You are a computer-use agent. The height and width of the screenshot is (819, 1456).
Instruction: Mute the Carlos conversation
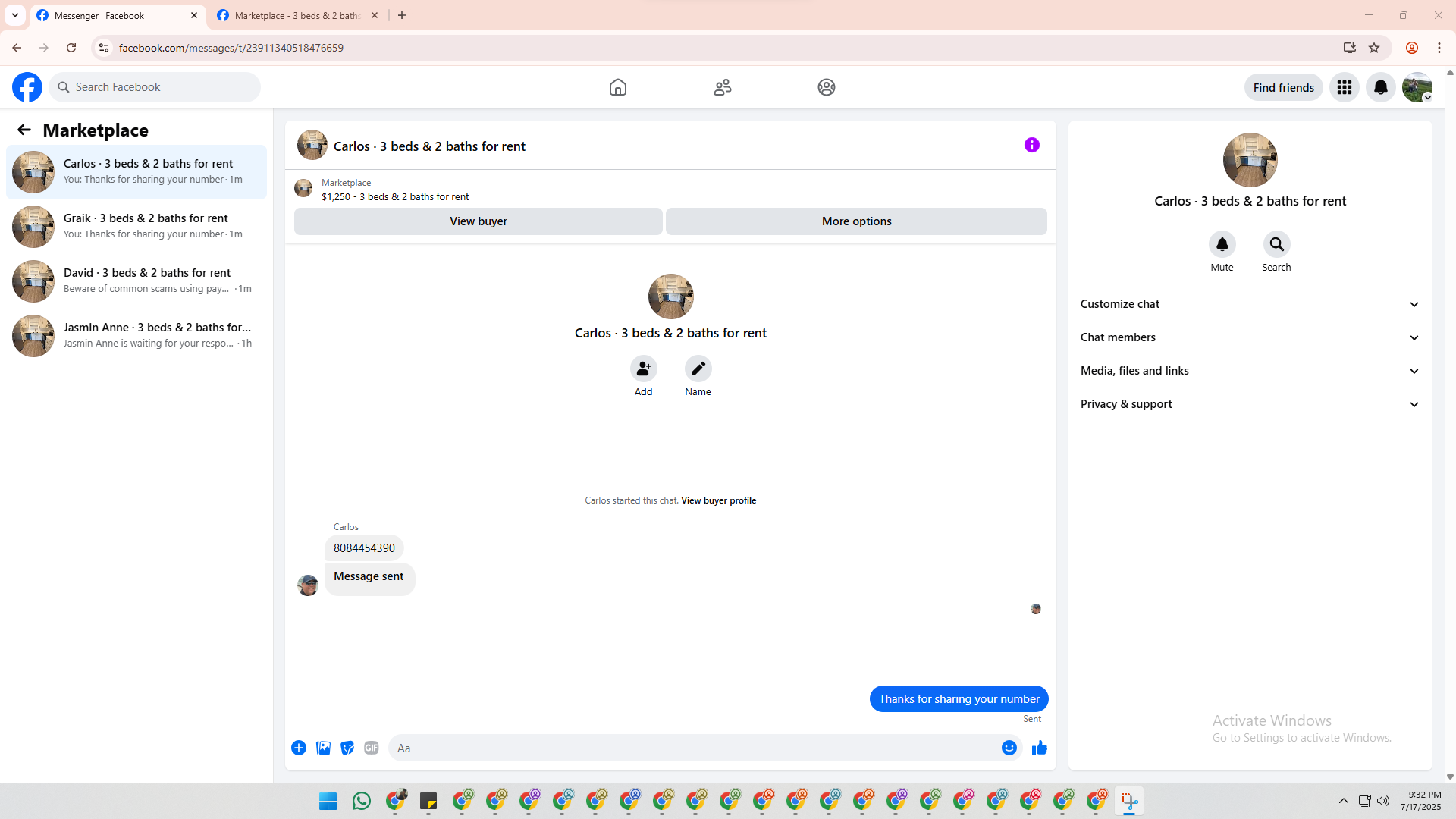click(1222, 244)
